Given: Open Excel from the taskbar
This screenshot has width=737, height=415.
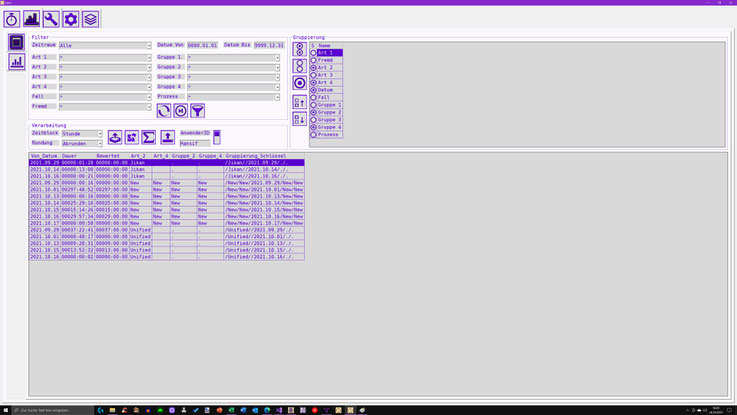Looking at the screenshot, I should 231,410.
